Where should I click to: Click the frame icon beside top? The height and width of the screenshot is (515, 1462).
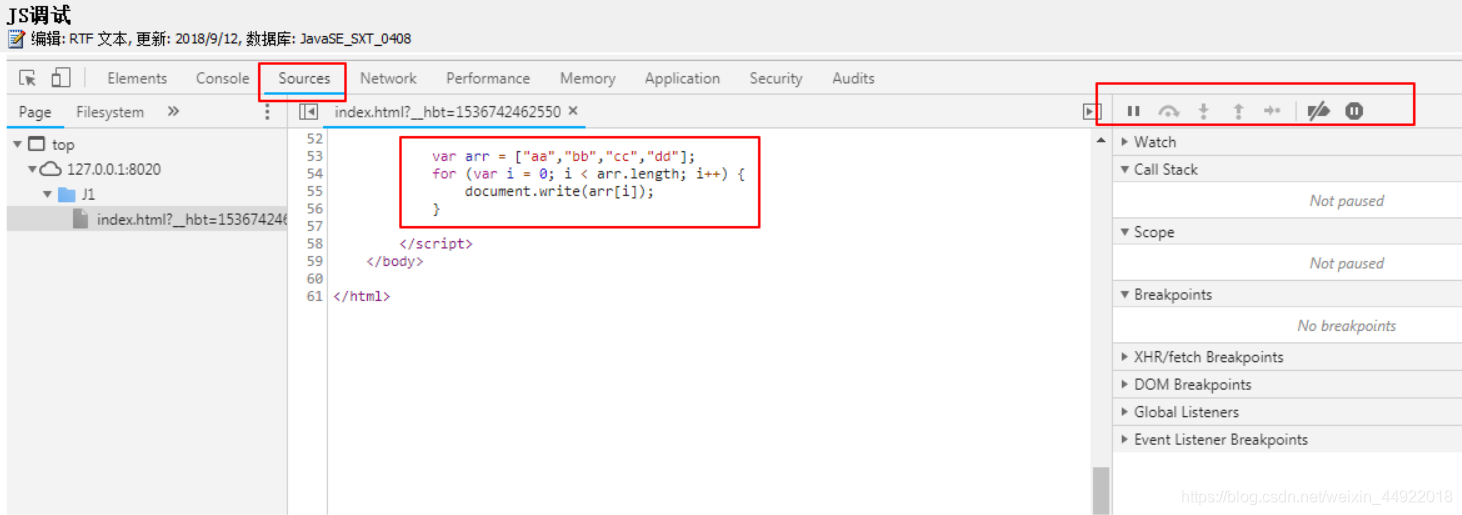click(x=37, y=145)
